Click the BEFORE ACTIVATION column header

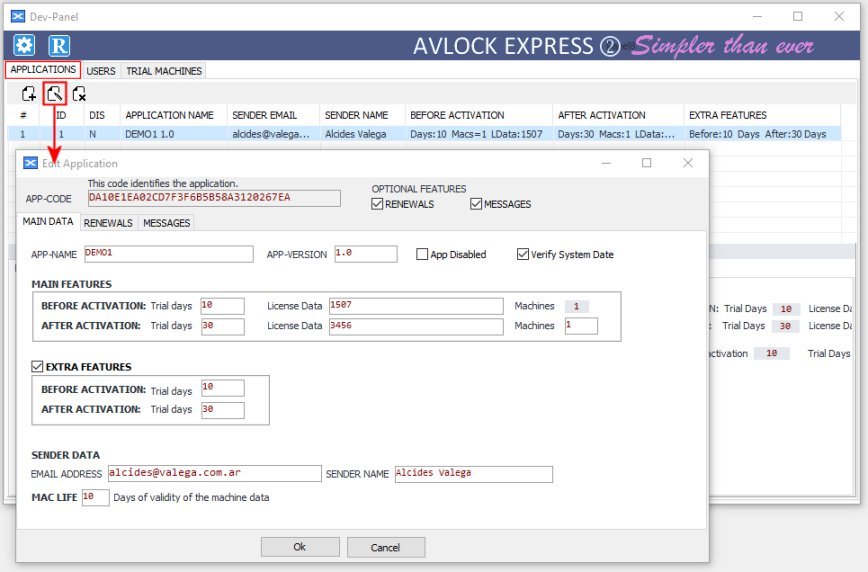(x=479, y=115)
